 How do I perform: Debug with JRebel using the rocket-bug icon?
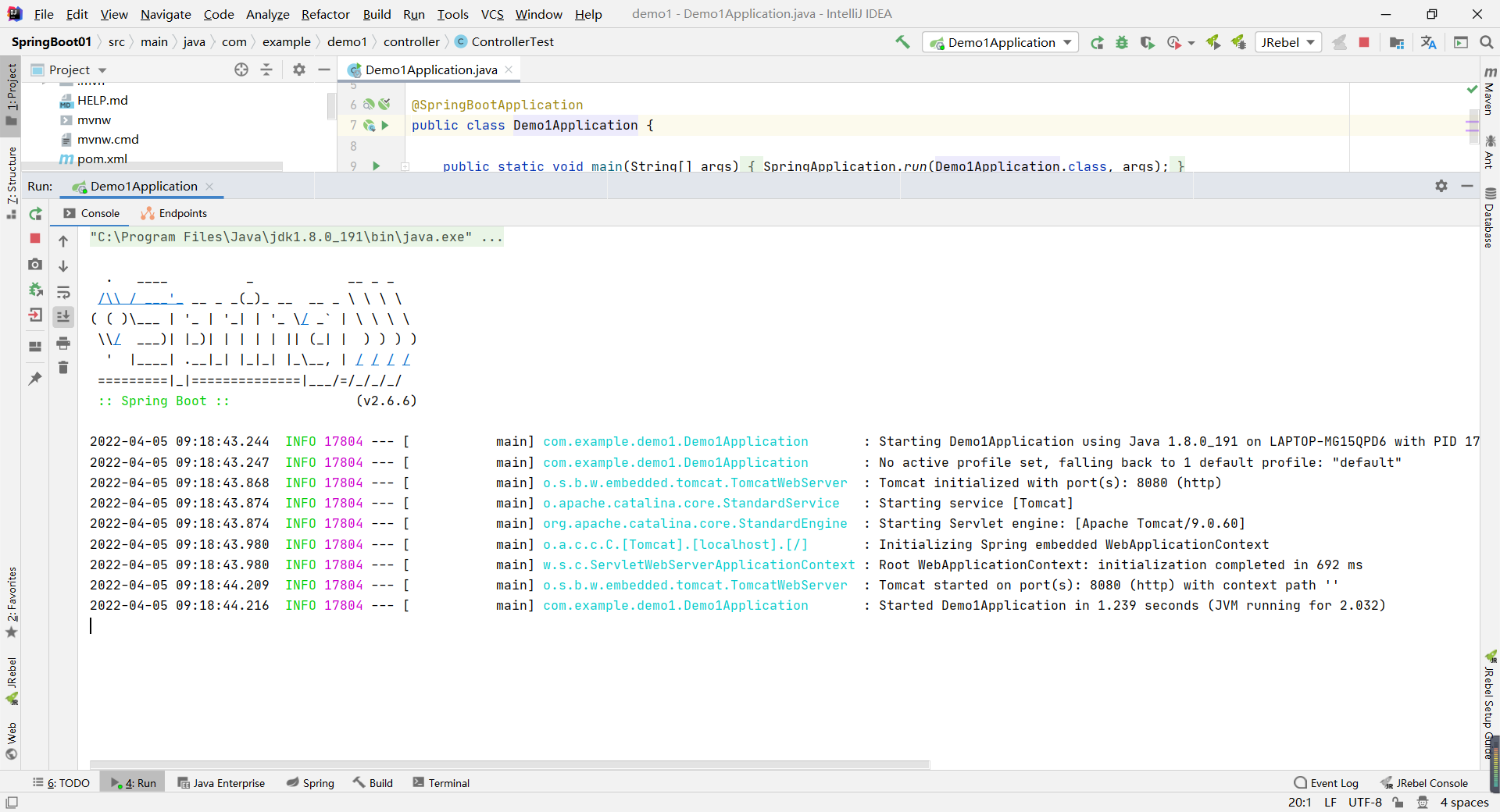pos(1238,42)
